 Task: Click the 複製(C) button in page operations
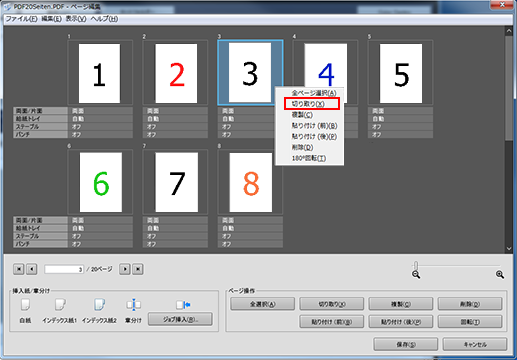coord(401,304)
